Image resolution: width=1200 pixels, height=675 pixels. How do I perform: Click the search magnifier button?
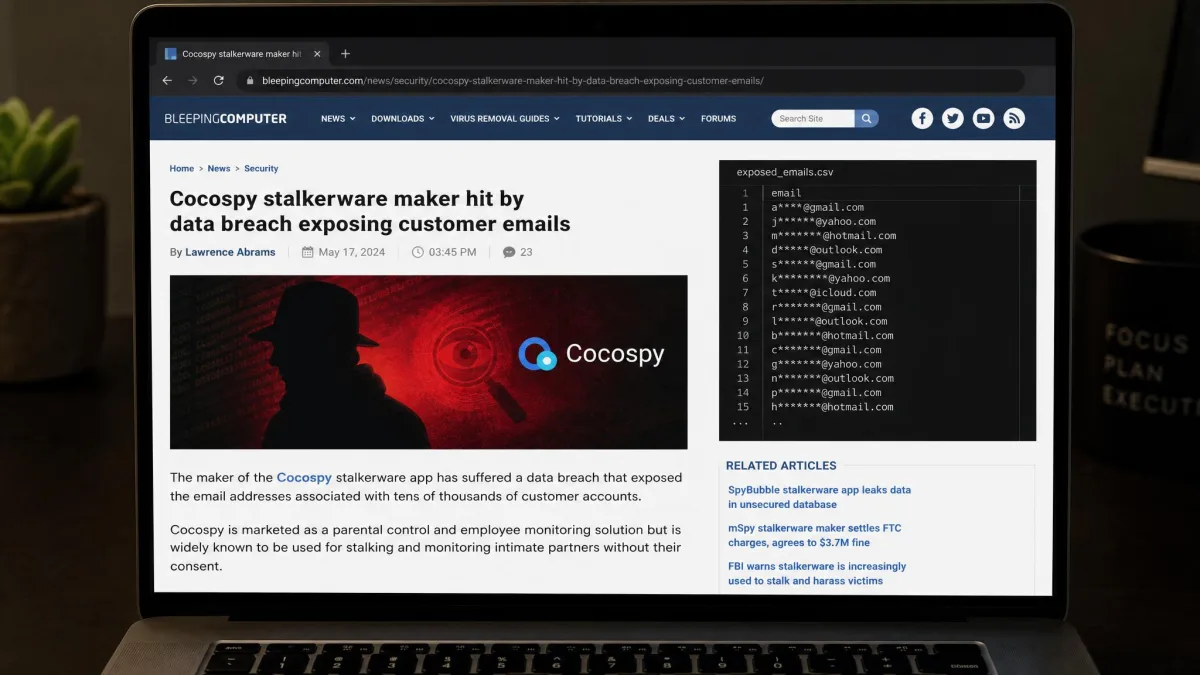pyautogui.click(x=867, y=118)
